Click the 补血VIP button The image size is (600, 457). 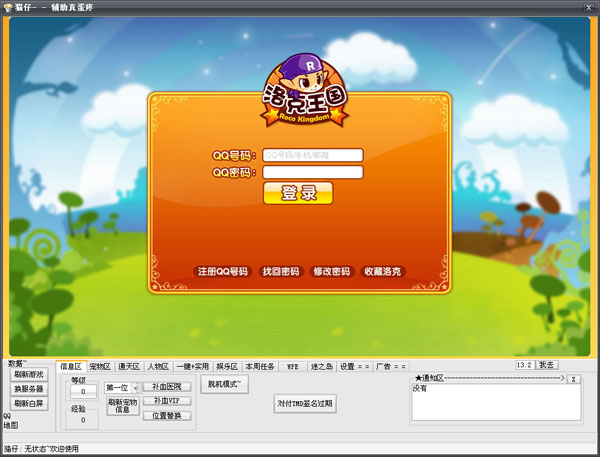click(x=167, y=401)
